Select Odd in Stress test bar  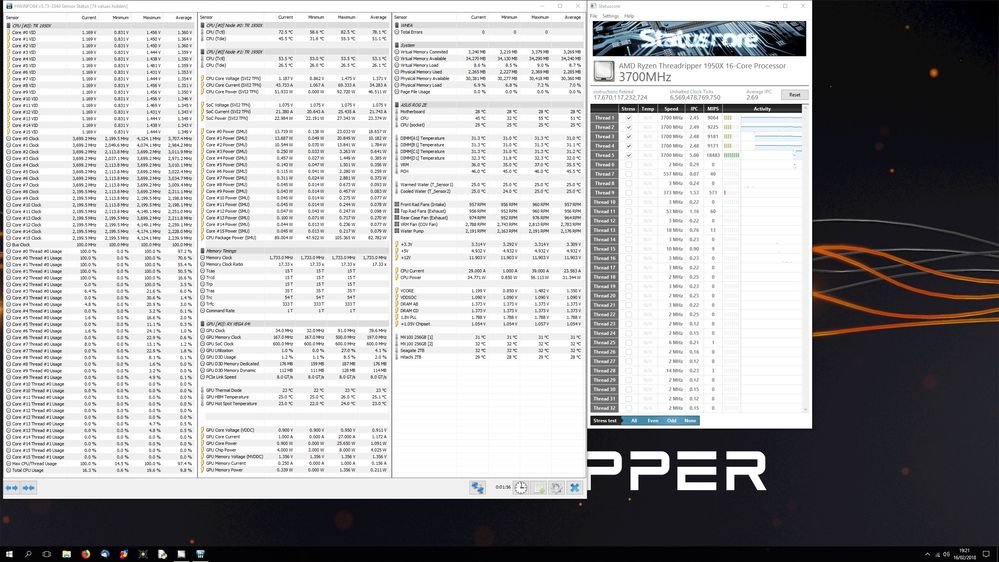tap(672, 421)
